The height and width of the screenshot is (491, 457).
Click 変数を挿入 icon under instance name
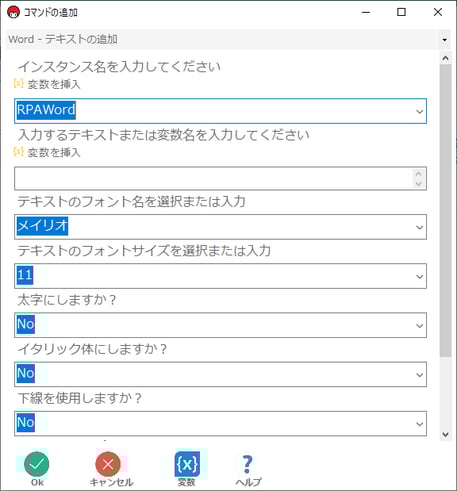19,84
